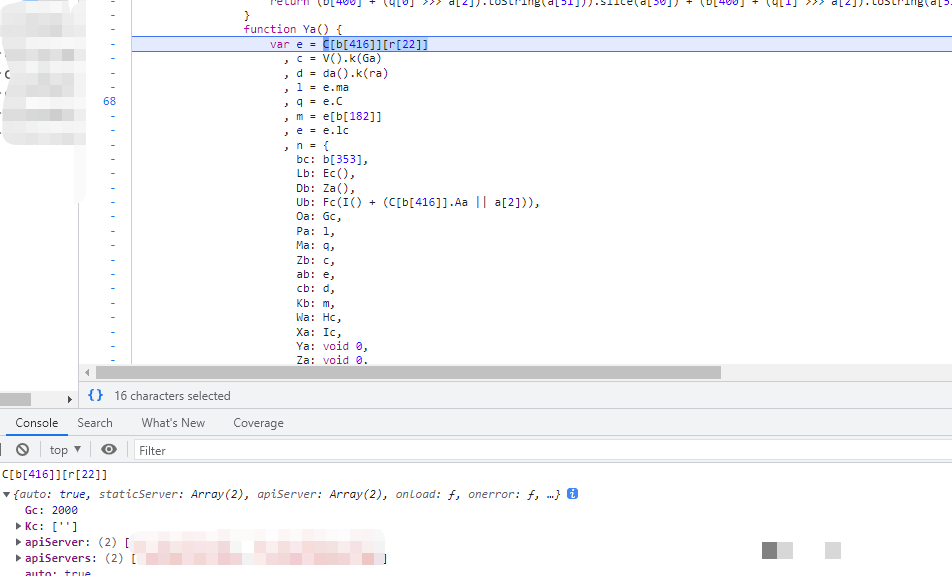
Task: Click the left arrow of horizontal scrollbar
Action: [87, 372]
